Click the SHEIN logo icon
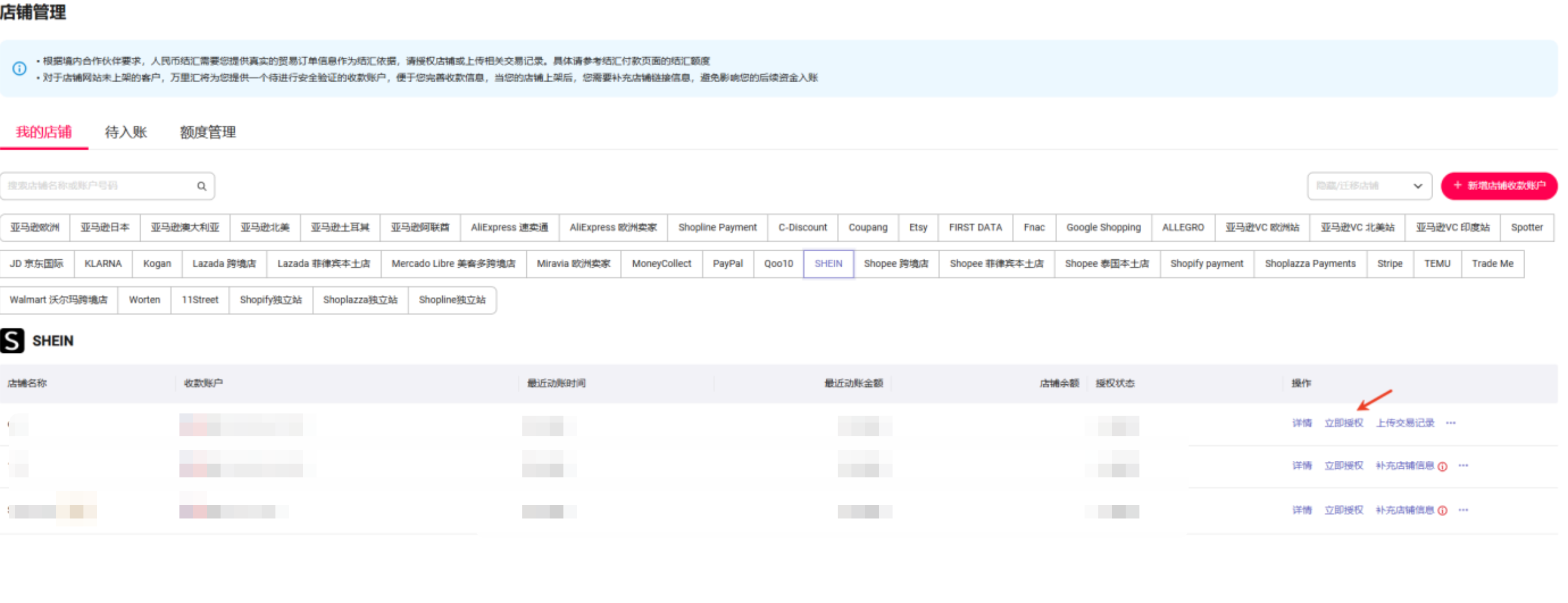Viewport: 1568px width, 603px height. 12,341
